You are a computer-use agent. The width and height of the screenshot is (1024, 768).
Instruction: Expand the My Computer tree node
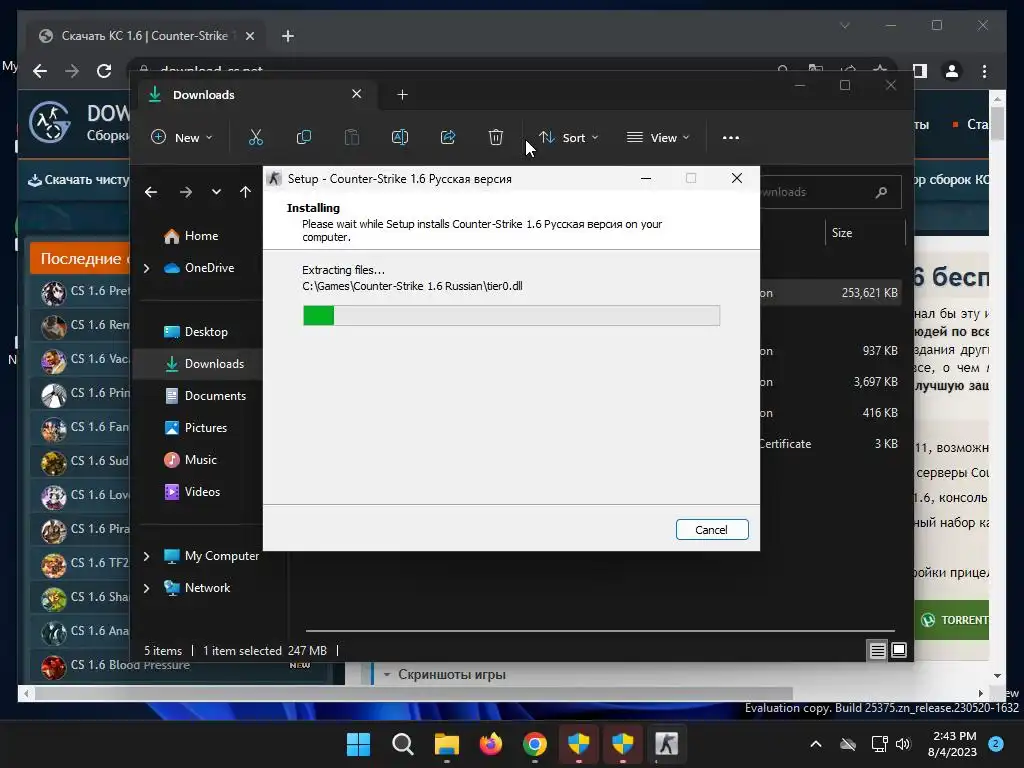pos(146,556)
